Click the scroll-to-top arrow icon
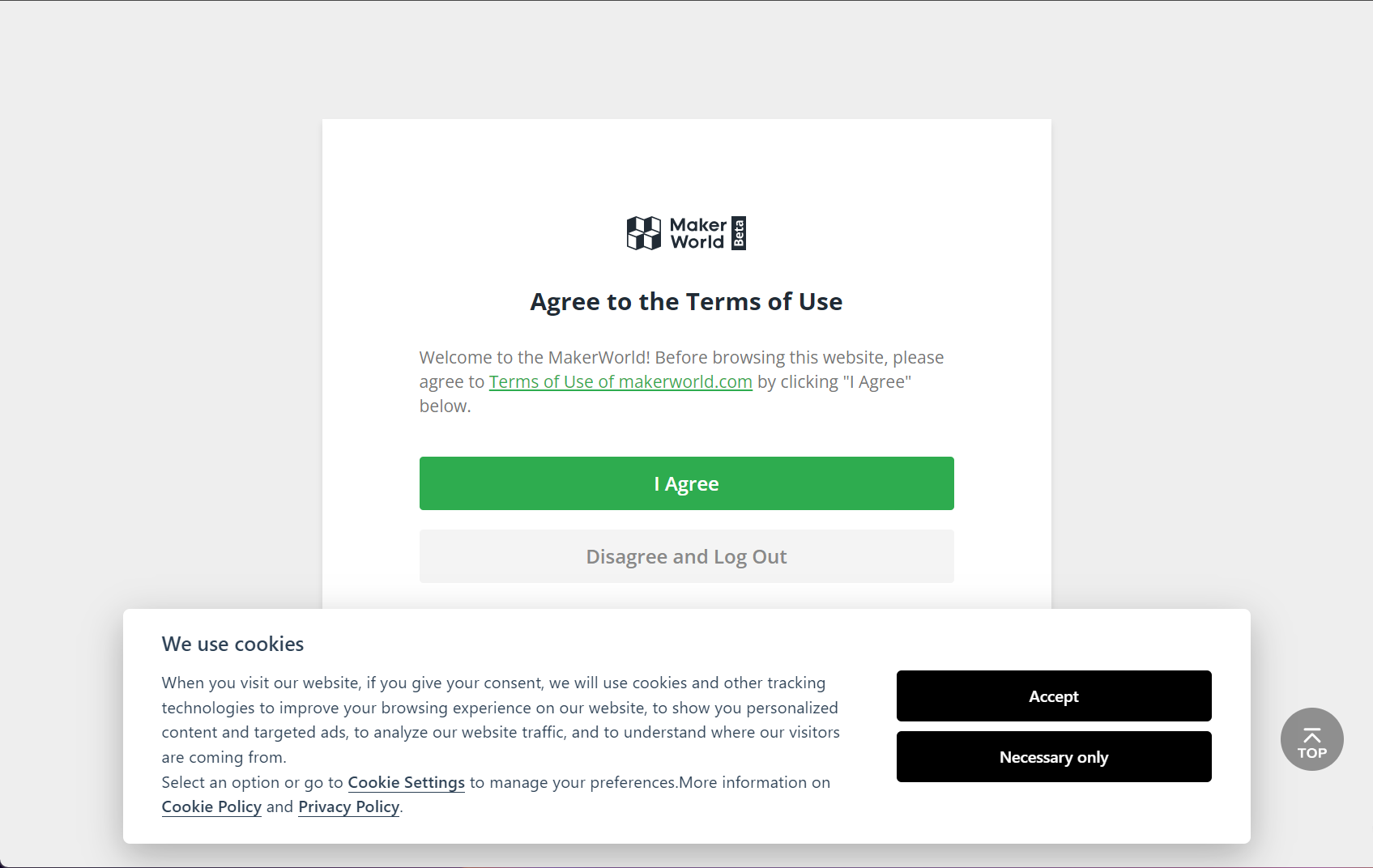Viewport: 1373px width, 868px height. 1312,734
